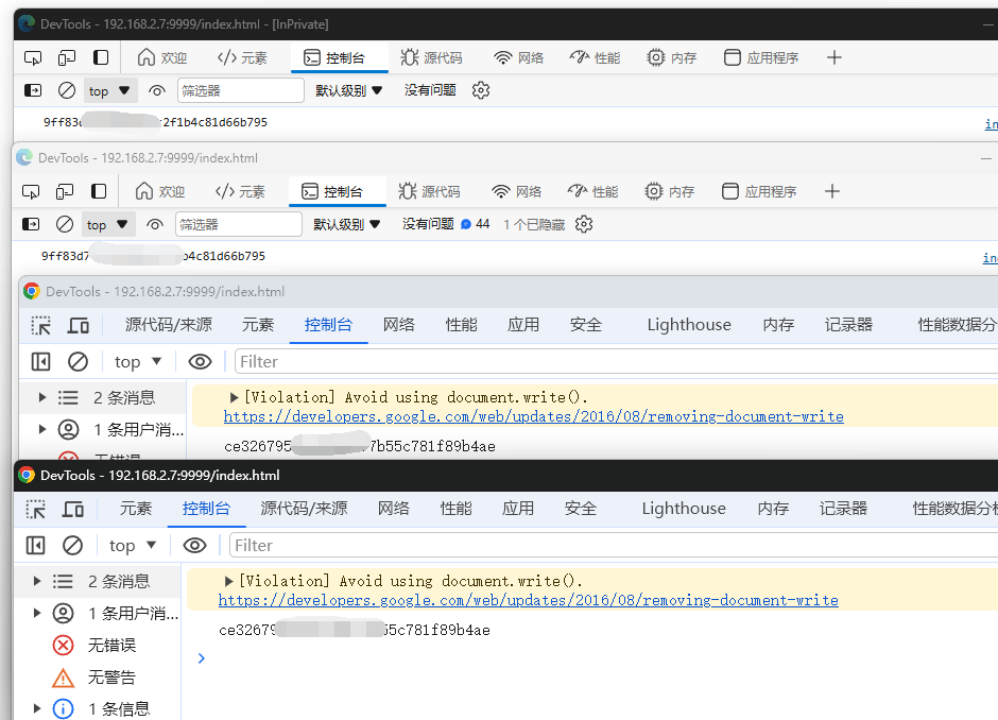Clear console icon in InPrivate DevTools window
The image size is (998, 720).
point(66,90)
